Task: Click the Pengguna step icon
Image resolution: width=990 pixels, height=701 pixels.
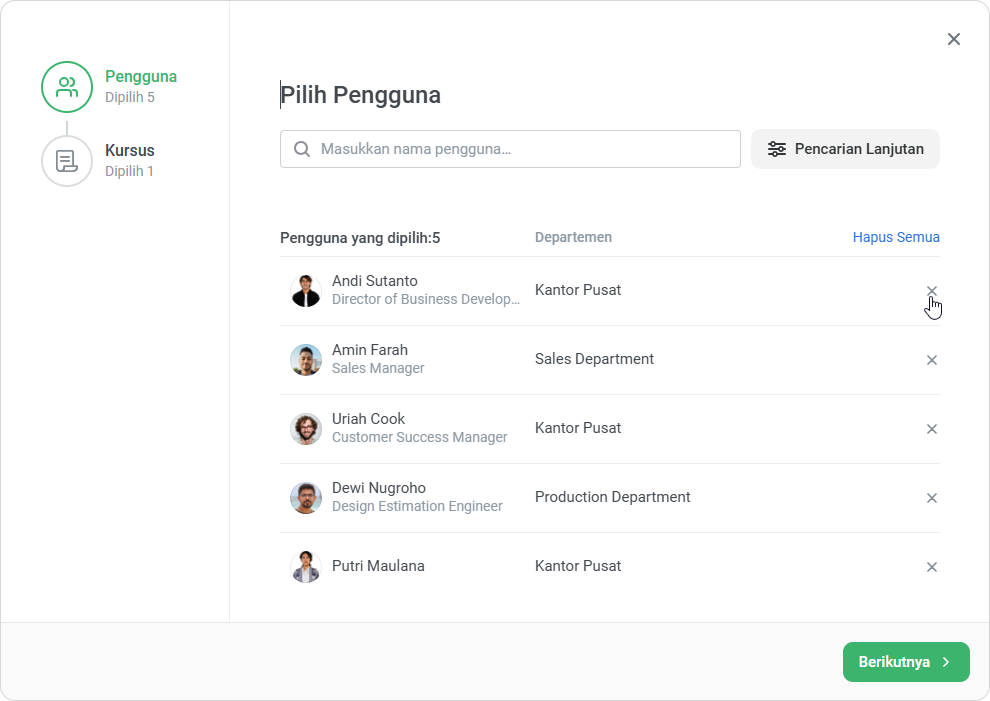Action: pyautogui.click(x=67, y=87)
